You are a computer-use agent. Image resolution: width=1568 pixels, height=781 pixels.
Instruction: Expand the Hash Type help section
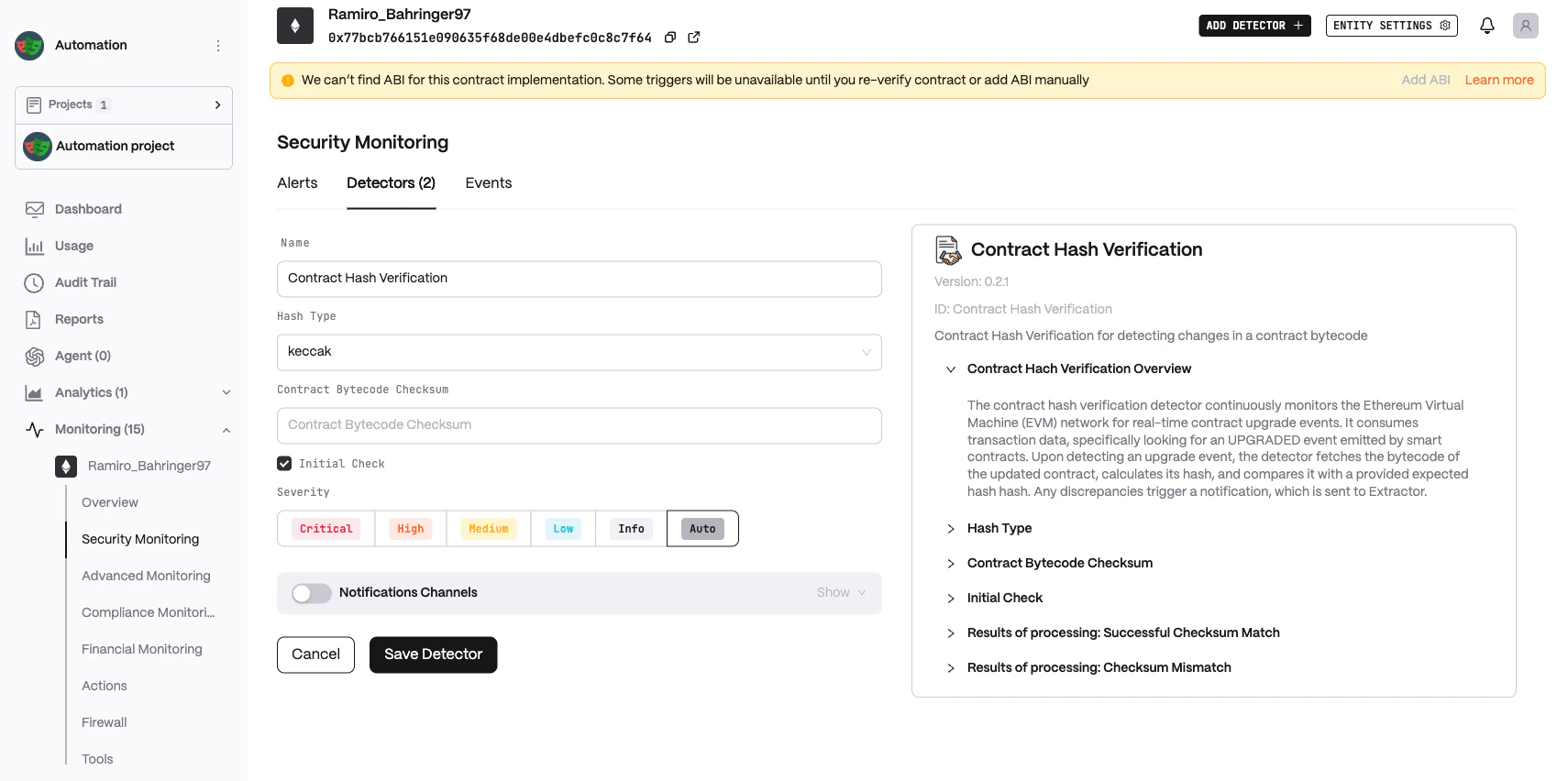(951, 529)
